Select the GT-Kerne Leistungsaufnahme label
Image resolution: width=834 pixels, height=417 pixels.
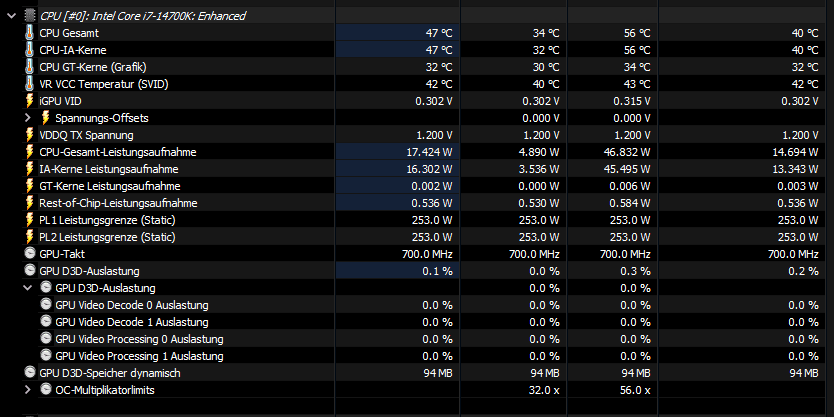[110, 186]
